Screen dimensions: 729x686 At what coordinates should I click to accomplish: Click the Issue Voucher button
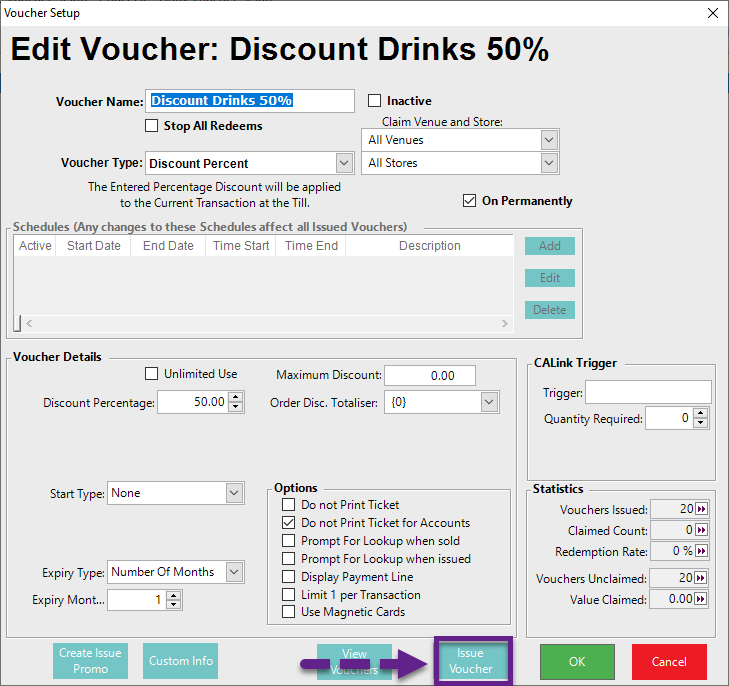(471, 661)
